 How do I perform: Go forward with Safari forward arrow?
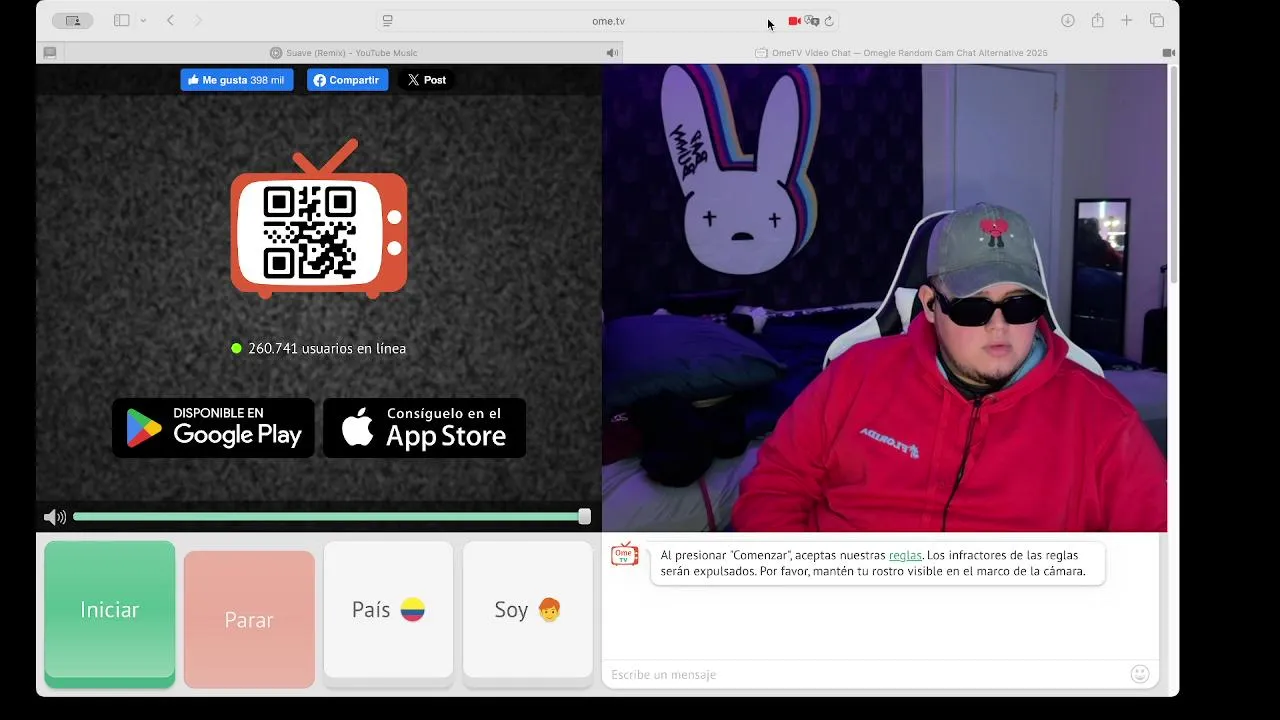click(x=198, y=20)
